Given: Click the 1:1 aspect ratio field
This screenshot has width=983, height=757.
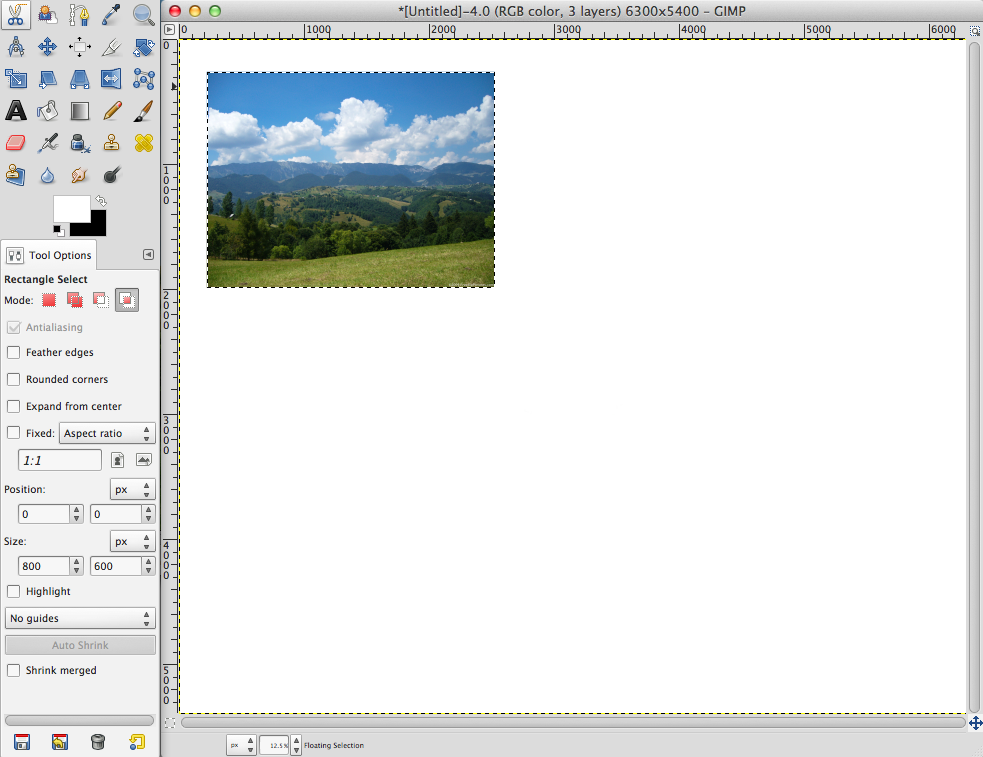Looking at the screenshot, I should [60, 461].
